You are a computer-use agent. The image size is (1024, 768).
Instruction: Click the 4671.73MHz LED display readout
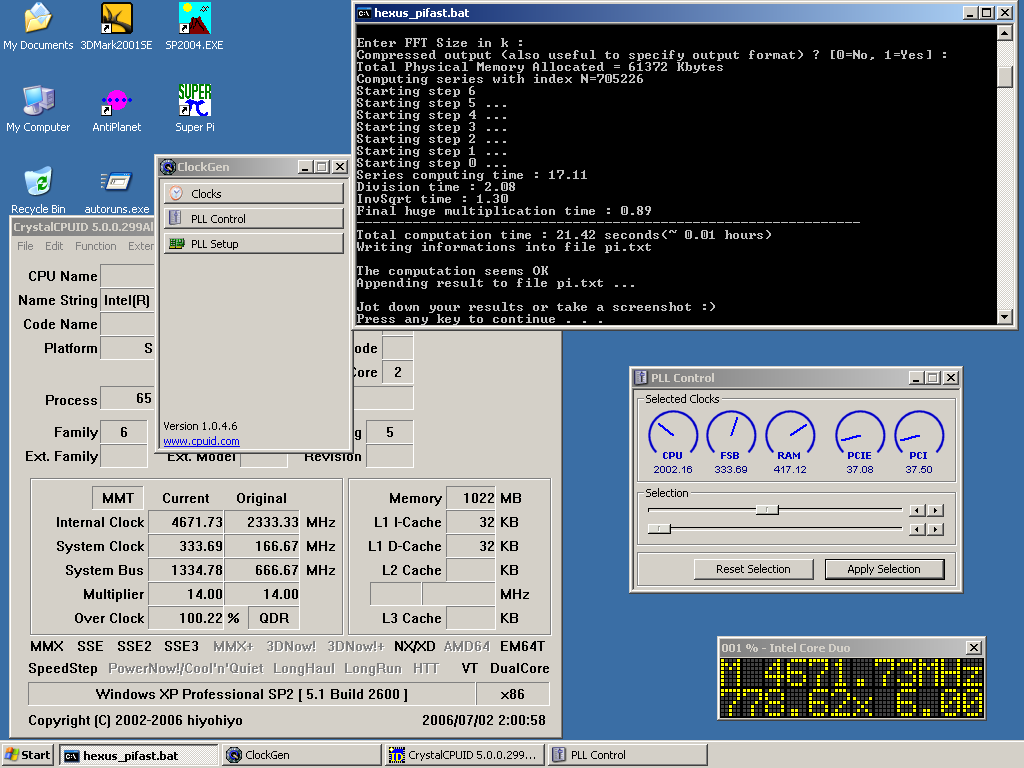[x=852, y=674]
